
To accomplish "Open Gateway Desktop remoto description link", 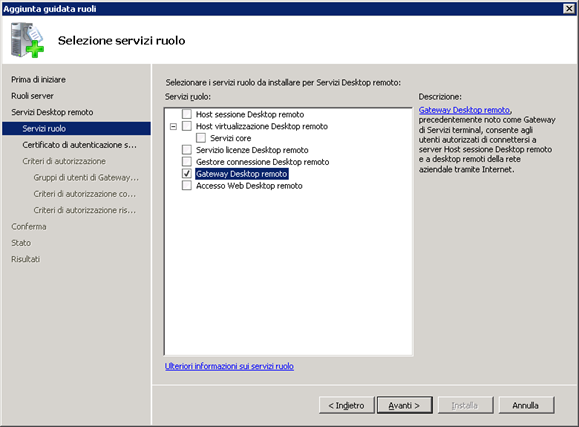I will [x=464, y=110].
